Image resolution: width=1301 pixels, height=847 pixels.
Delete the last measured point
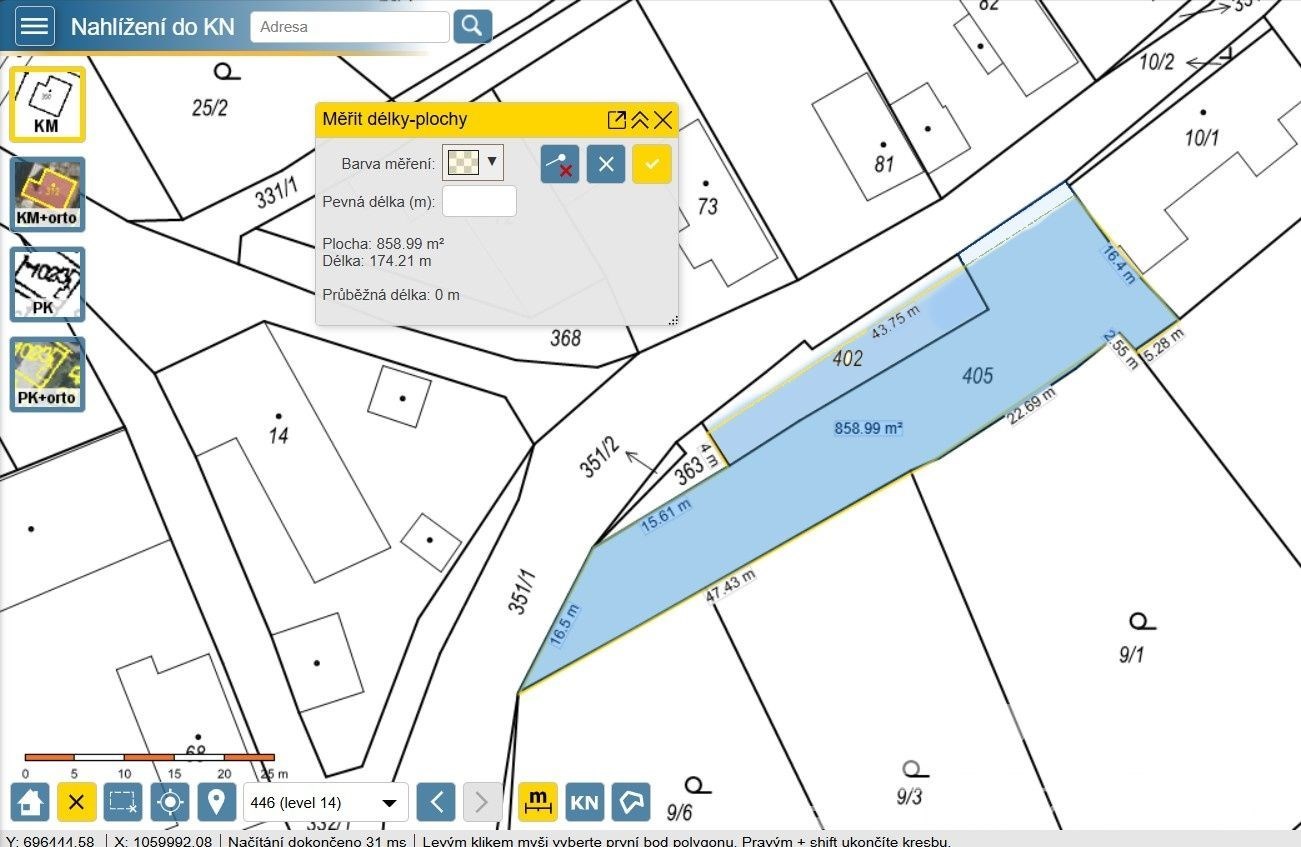click(560, 164)
